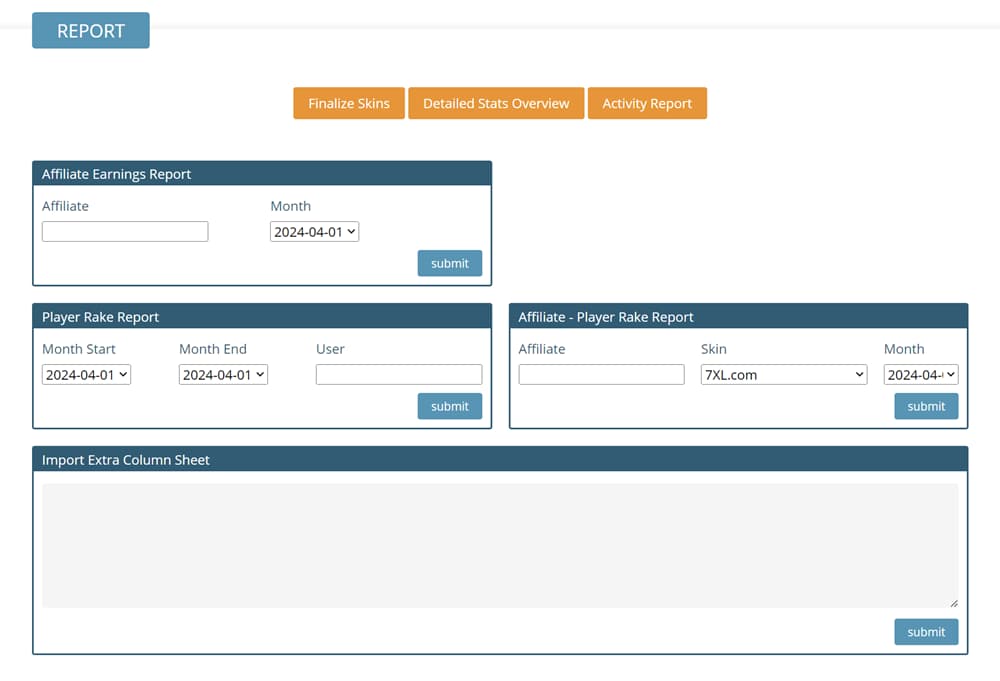This screenshot has width=1000, height=681.
Task: Open the Month End dropdown
Action: tap(223, 375)
